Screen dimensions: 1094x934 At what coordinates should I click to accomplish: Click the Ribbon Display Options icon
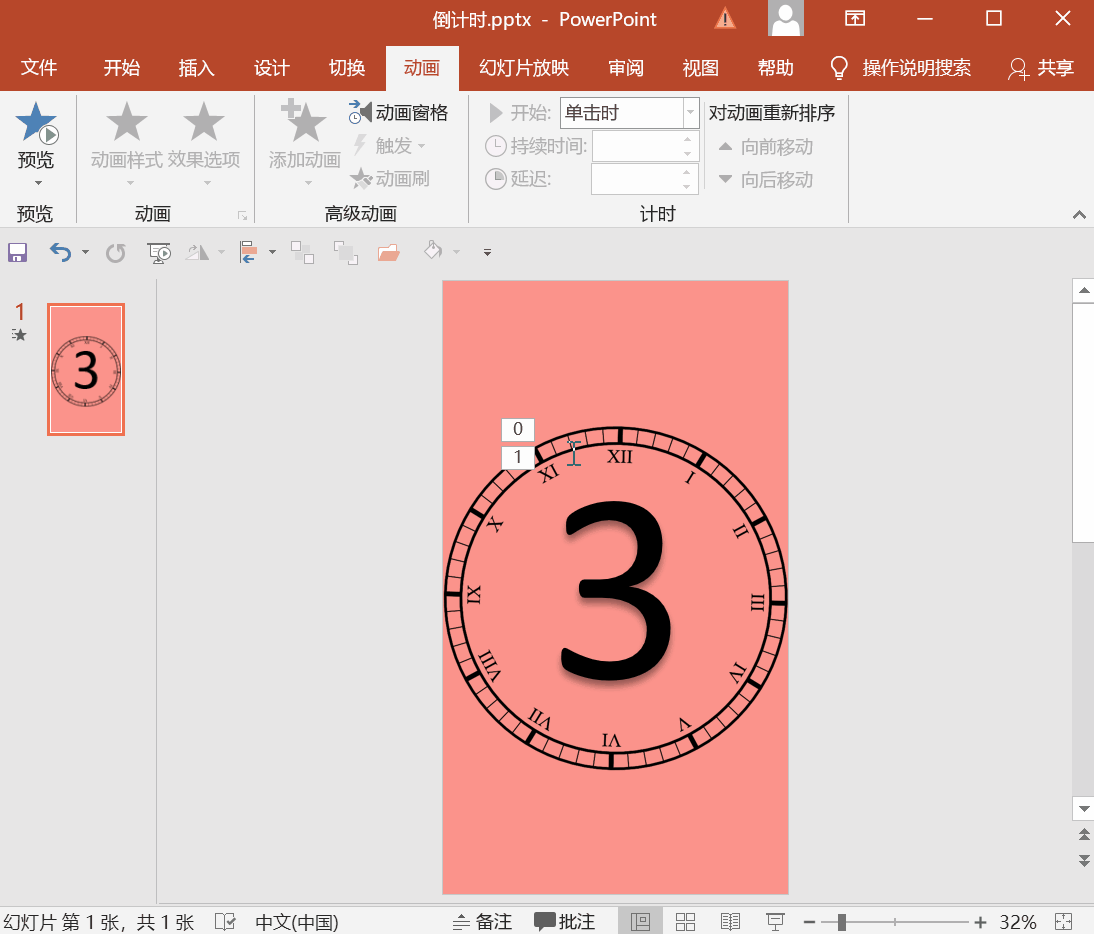pyautogui.click(x=855, y=18)
